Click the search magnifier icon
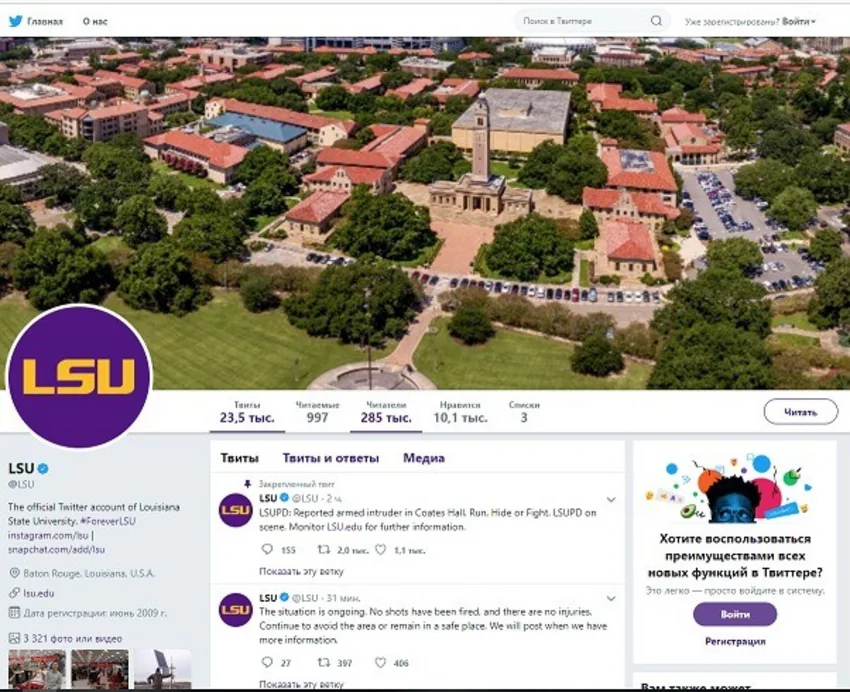 pos(656,21)
